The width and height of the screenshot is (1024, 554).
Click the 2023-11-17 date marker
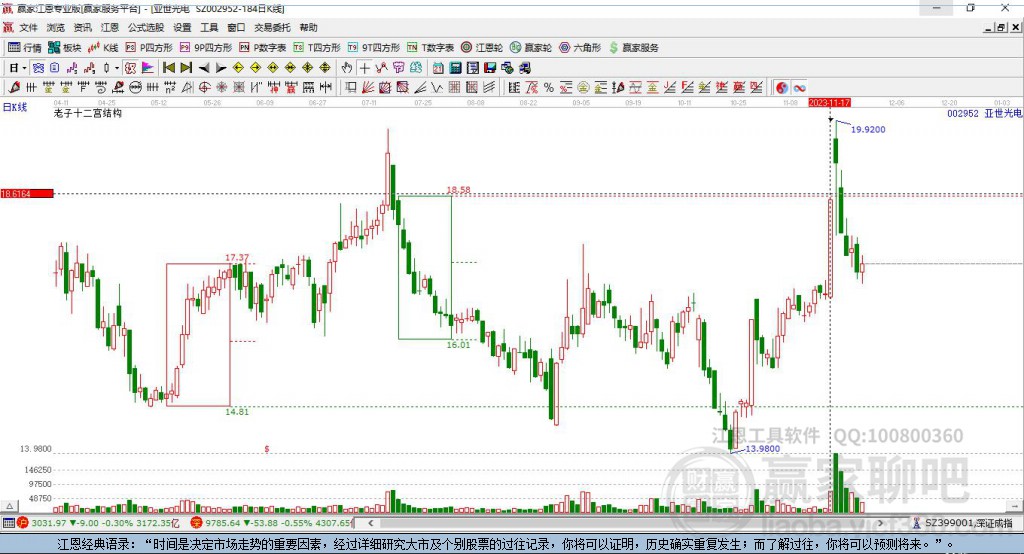click(829, 103)
